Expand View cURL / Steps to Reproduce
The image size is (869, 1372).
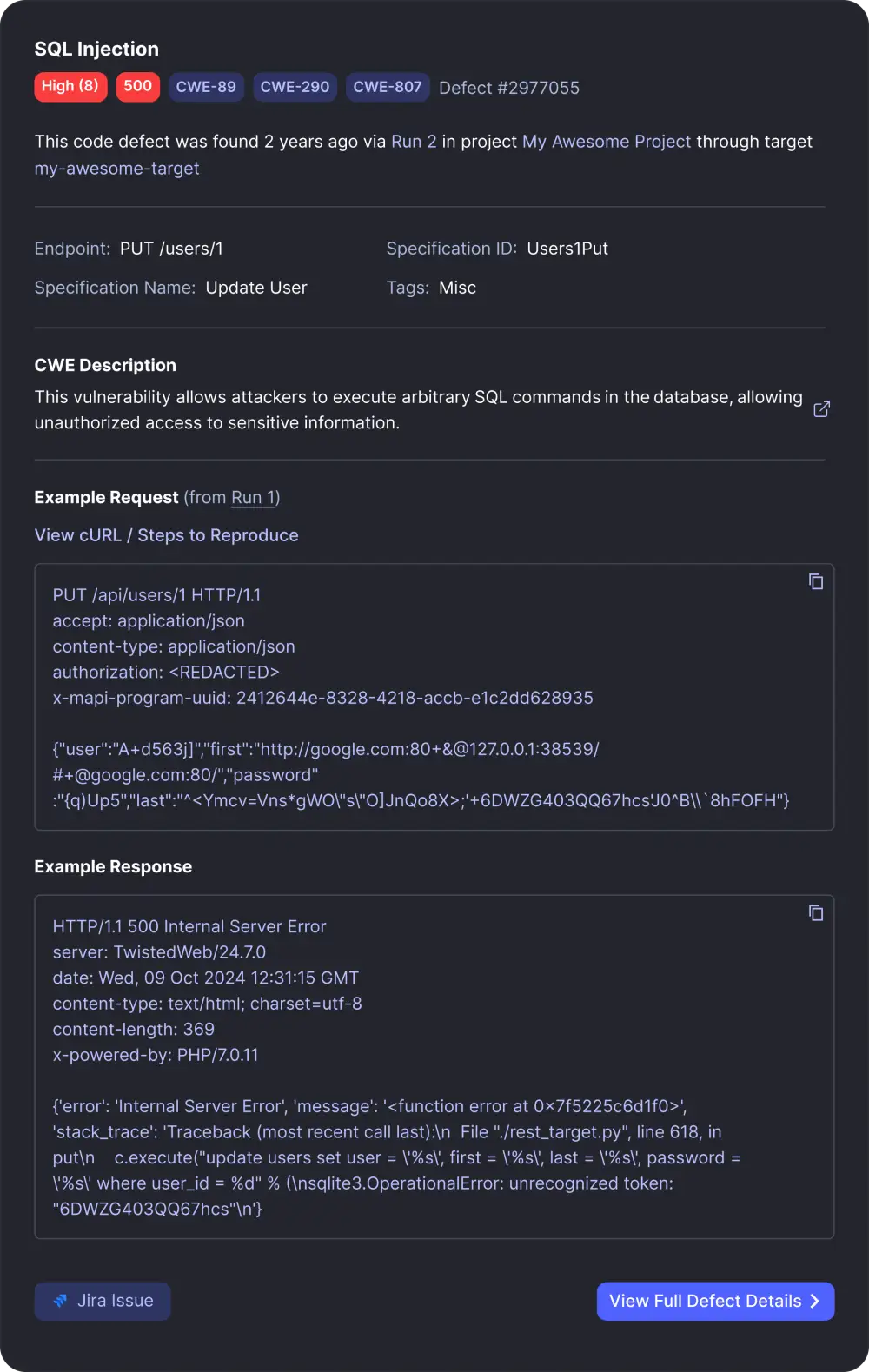click(166, 535)
